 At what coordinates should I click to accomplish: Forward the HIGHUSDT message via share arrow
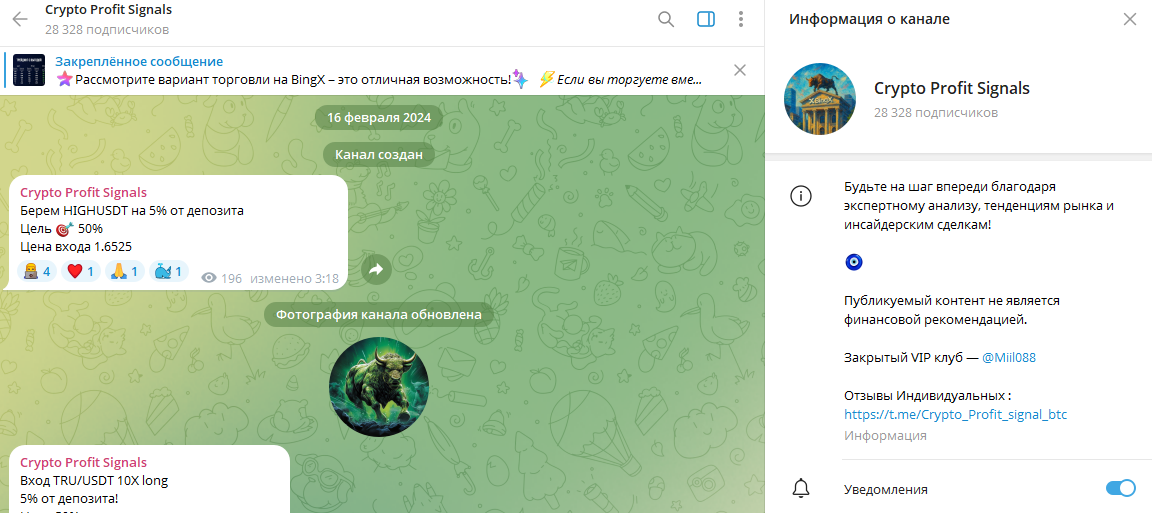(376, 270)
